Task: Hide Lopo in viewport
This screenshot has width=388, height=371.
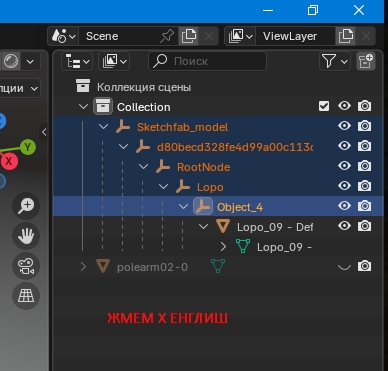Action: click(344, 186)
